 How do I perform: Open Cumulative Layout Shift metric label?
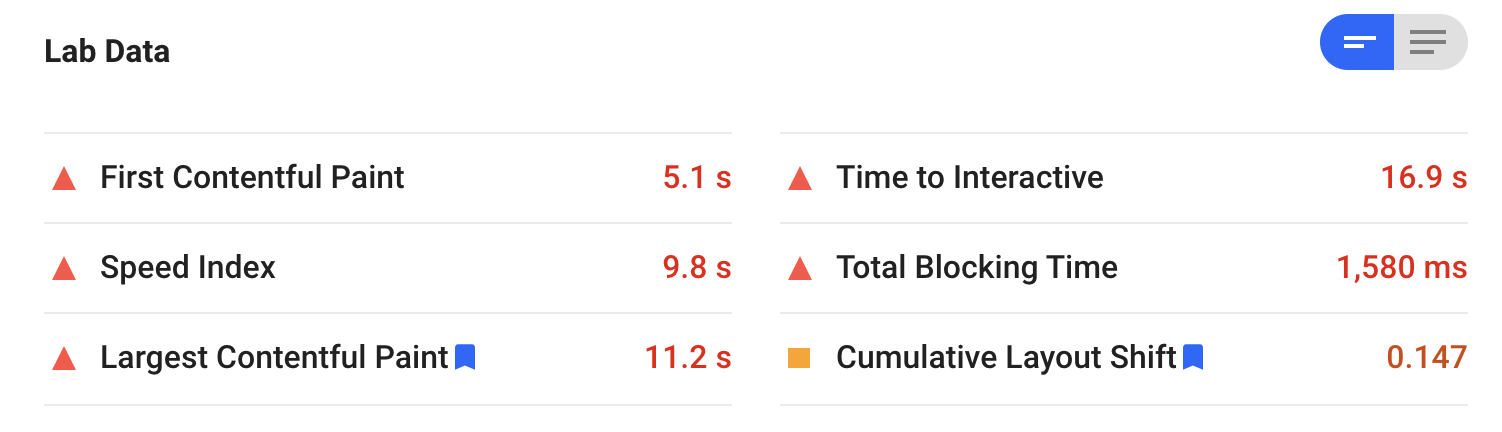click(x=1006, y=358)
